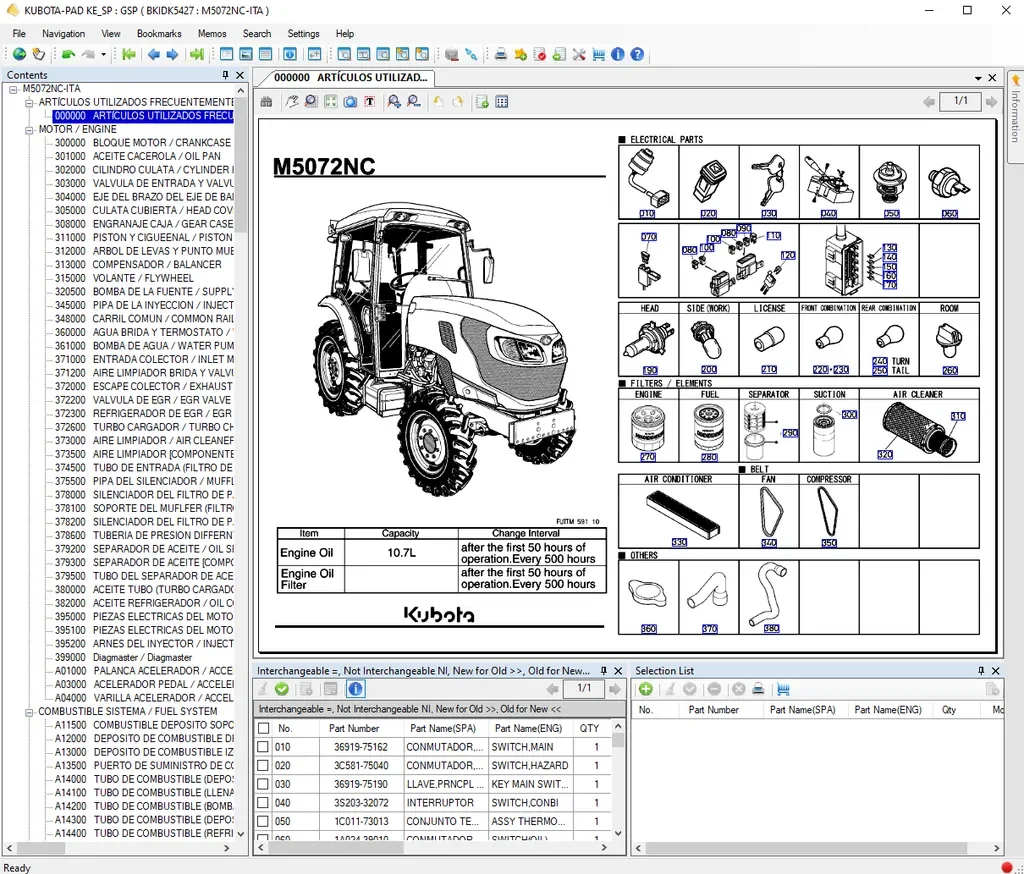Open the Help menu question mark icon
Viewport: 1024px width, 874px height.
coord(637,54)
